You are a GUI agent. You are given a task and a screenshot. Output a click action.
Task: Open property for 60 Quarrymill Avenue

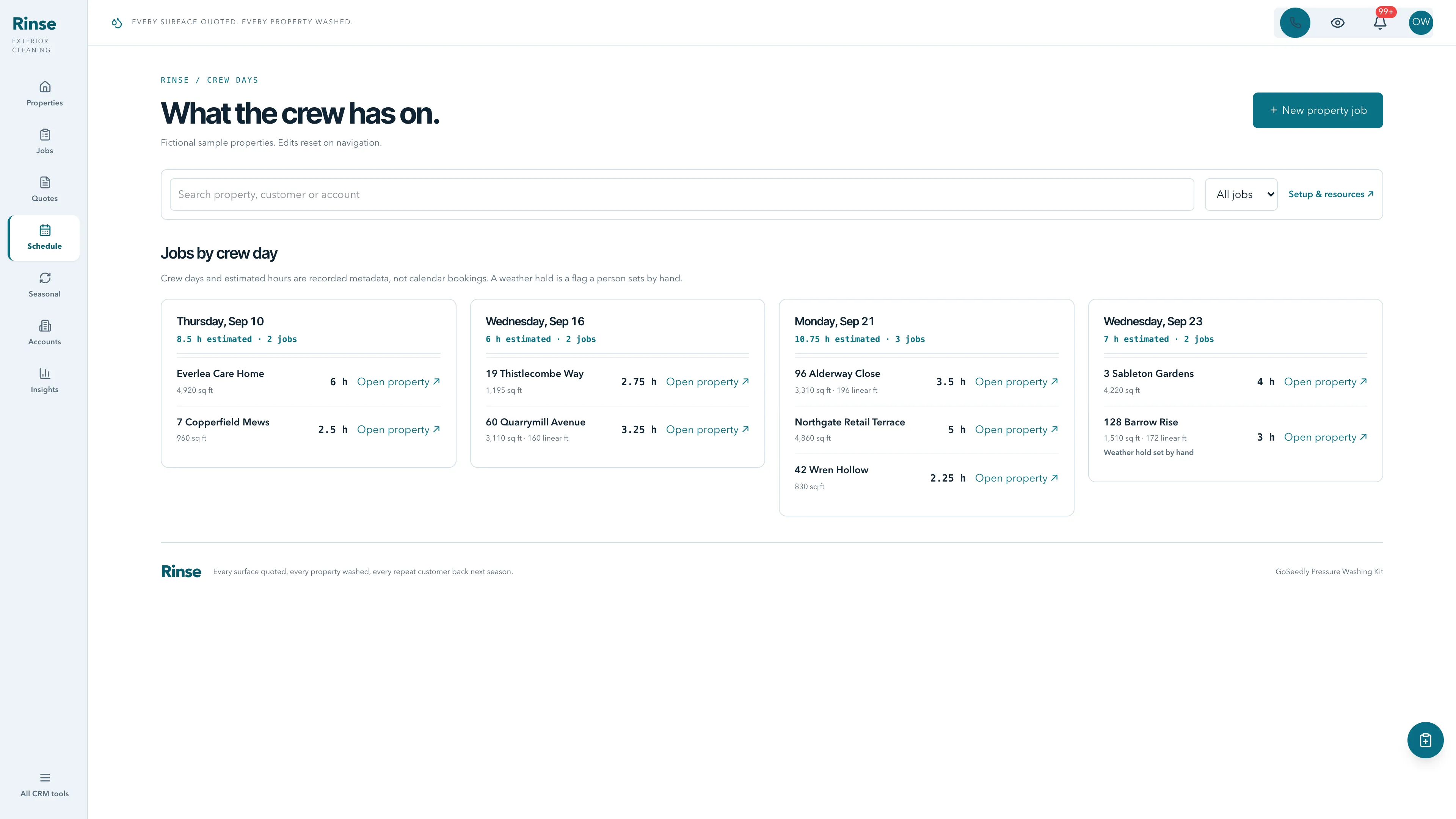tap(708, 430)
